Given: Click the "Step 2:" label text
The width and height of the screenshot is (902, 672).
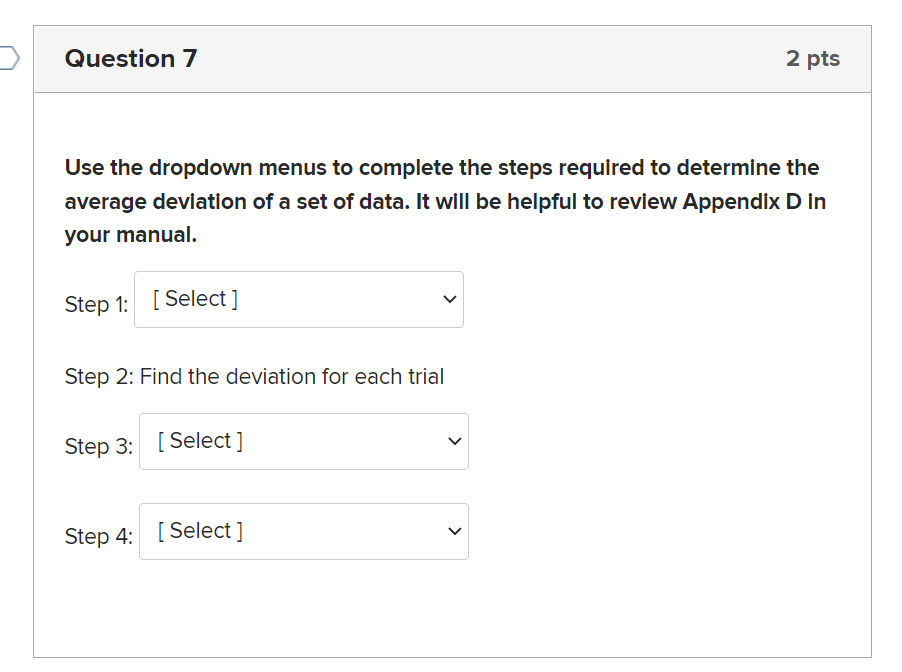Looking at the screenshot, I should click(99, 377).
